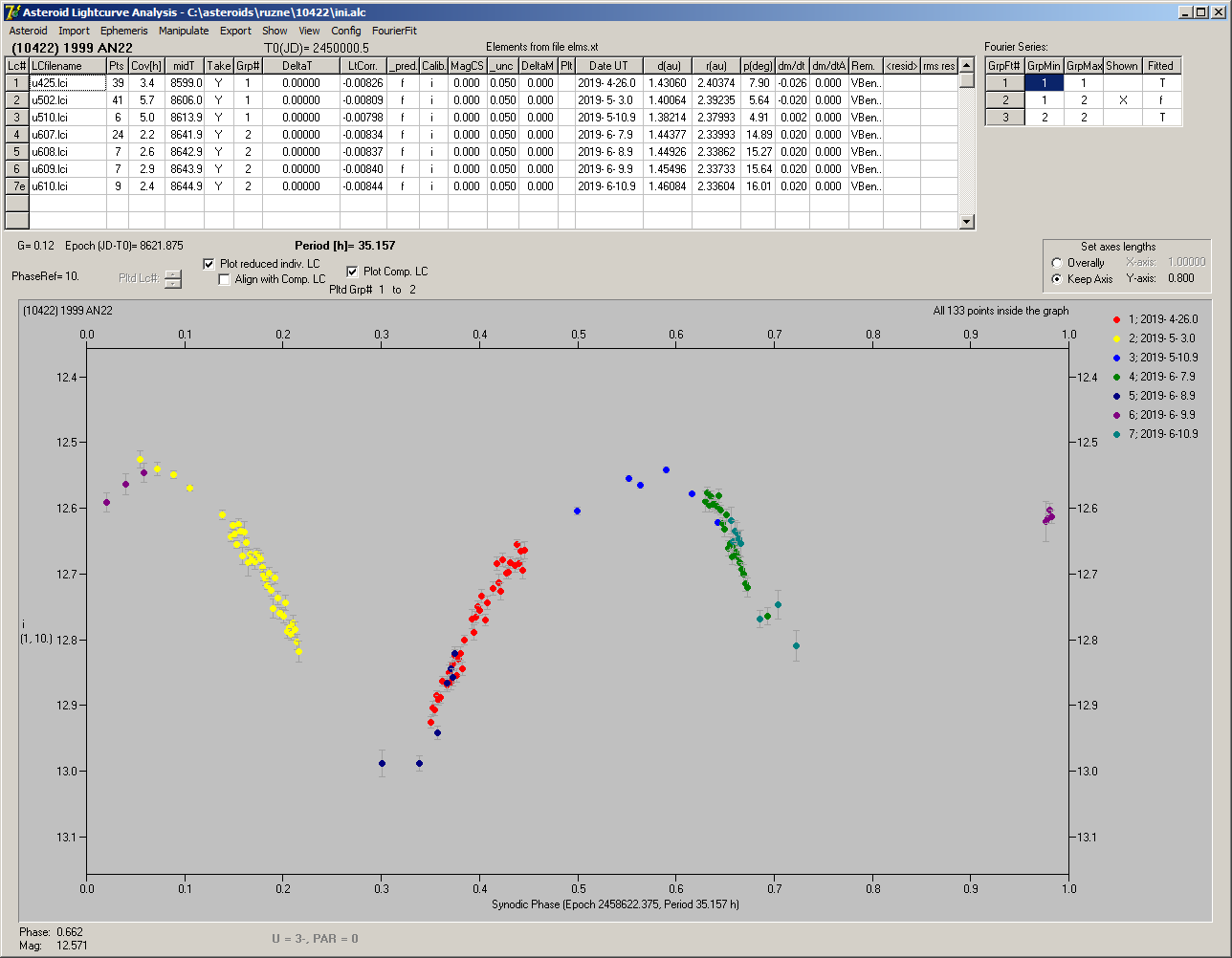Screen dimensions: 1232x958
Task: Click the red legend dot for 2019-4-26.0
Action: [1117, 319]
